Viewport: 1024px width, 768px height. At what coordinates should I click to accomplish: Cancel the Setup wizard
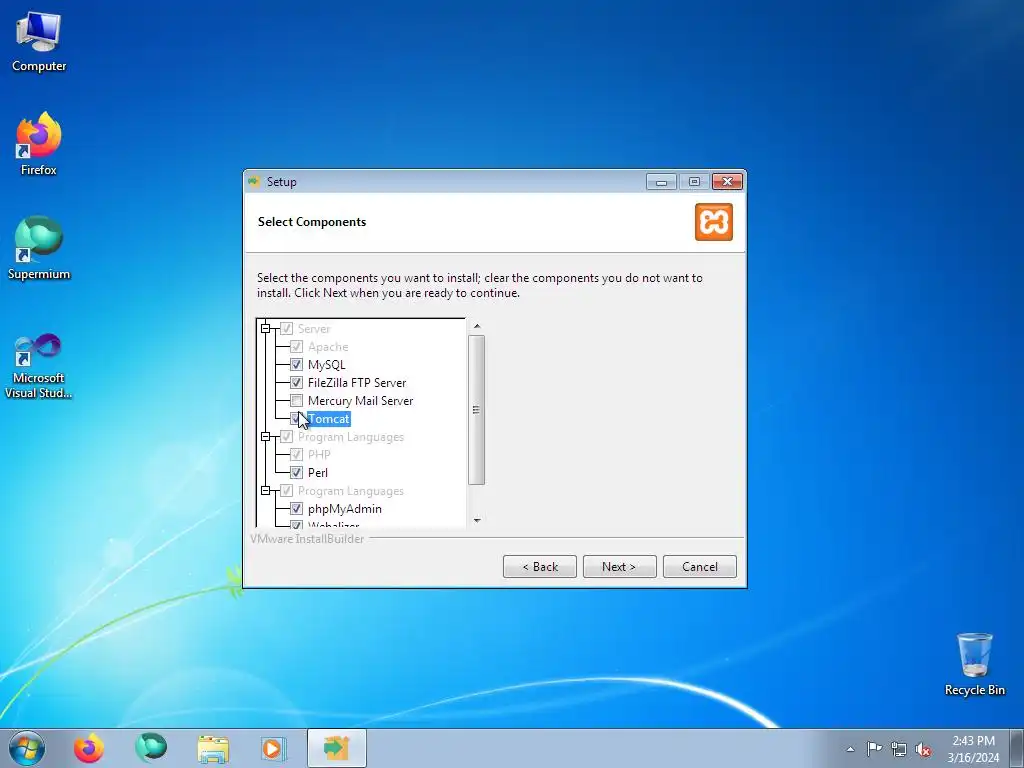(x=699, y=567)
